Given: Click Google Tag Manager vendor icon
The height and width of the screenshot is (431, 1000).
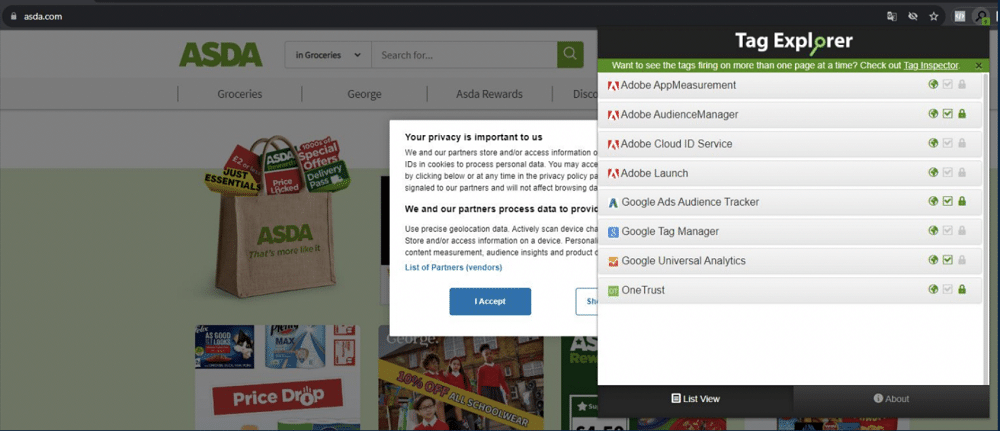Looking at the screenshot, I should point(613,232).
